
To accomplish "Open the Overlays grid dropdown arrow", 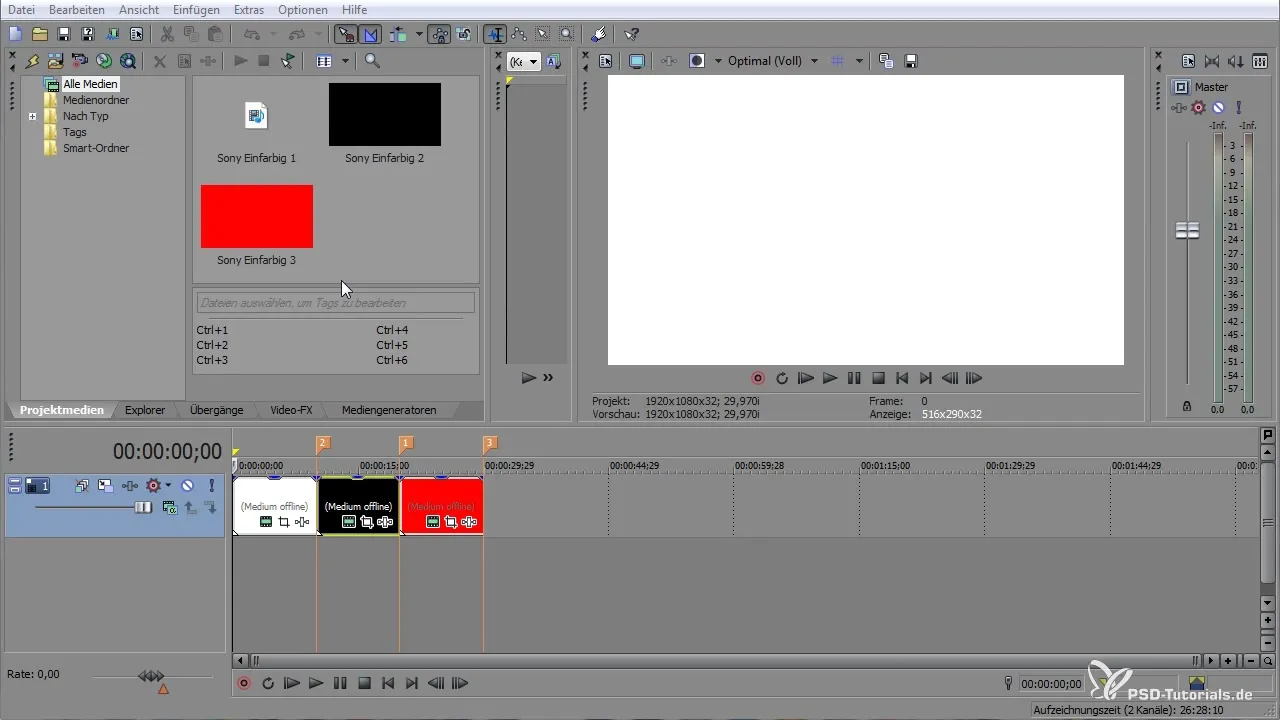I will tap(859, 61).
